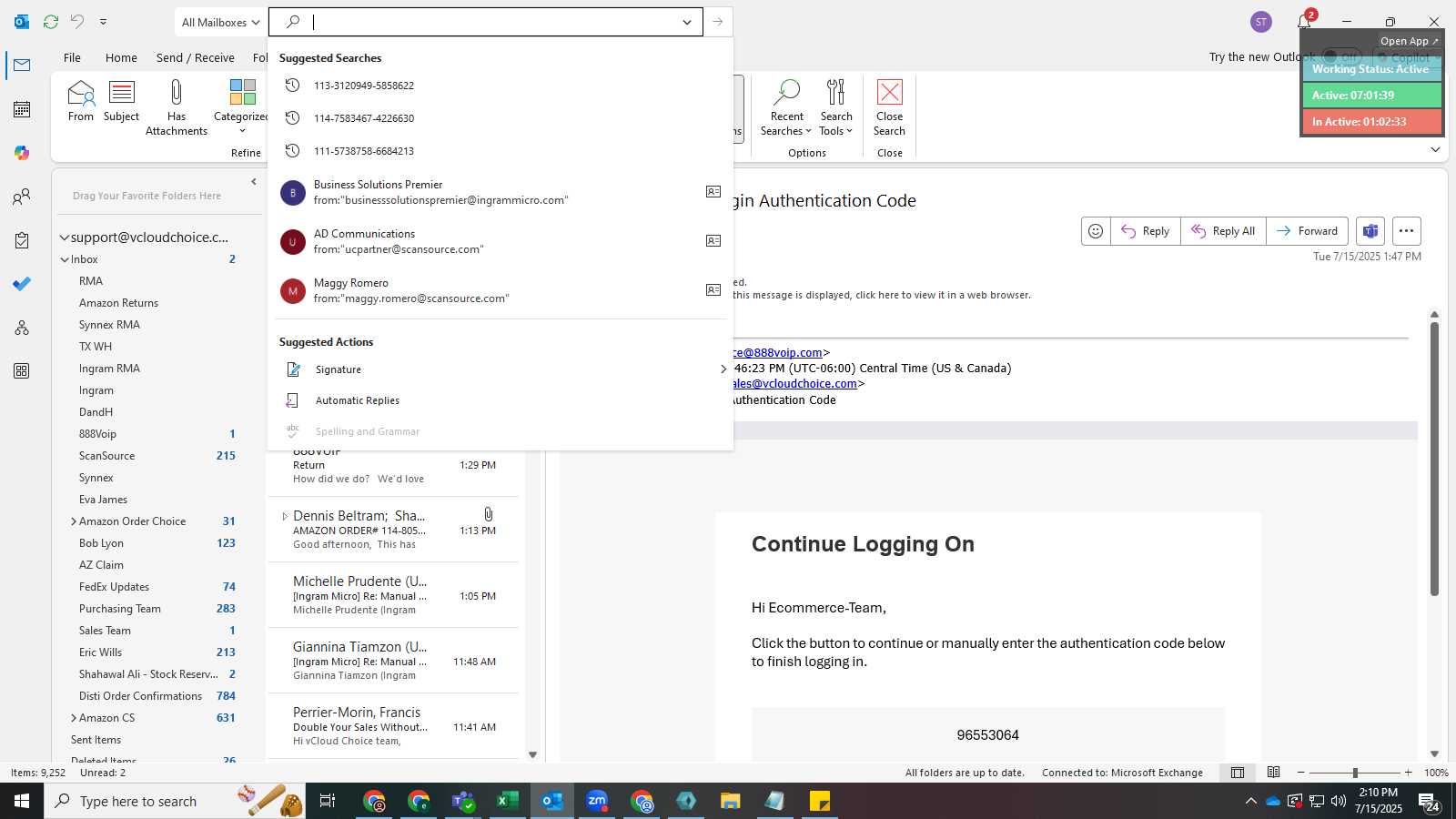Click the 888voip.com email link
Viewport: 1456px width, 819px height.
click(779, 352)
